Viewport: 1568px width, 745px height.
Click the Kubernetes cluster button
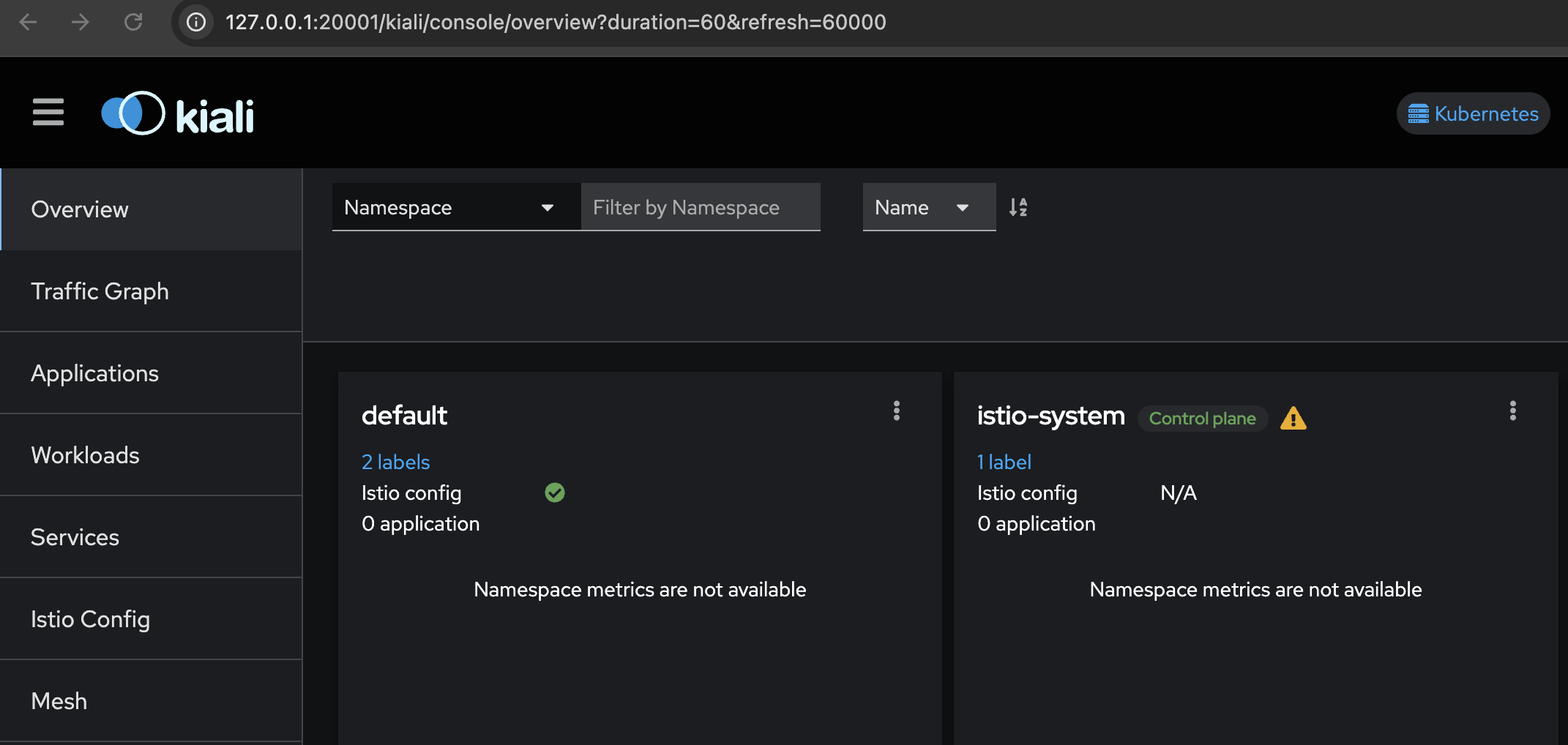tap(1473, 114)
